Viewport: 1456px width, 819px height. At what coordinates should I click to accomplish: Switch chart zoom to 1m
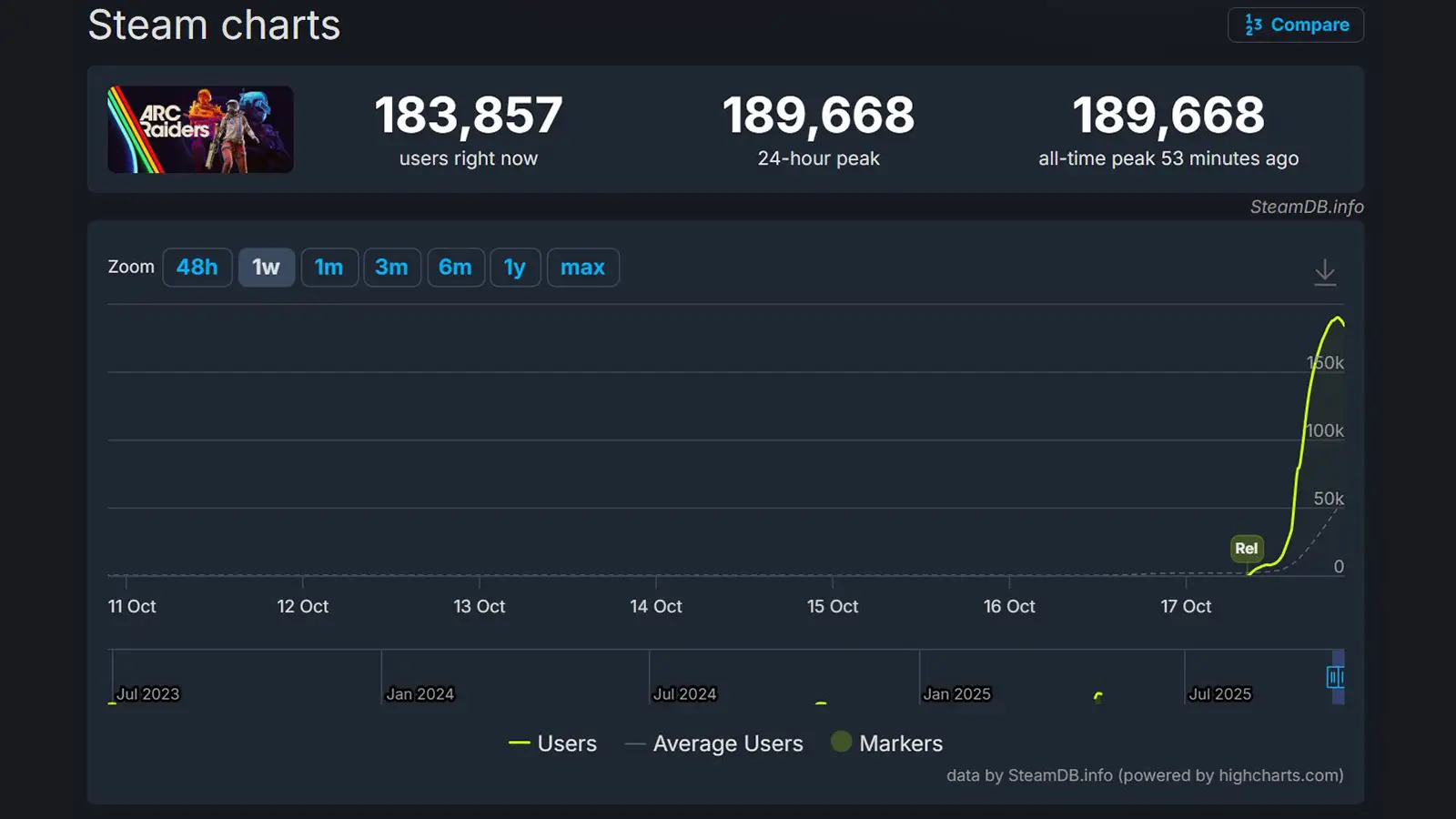[x=329, y=268]
